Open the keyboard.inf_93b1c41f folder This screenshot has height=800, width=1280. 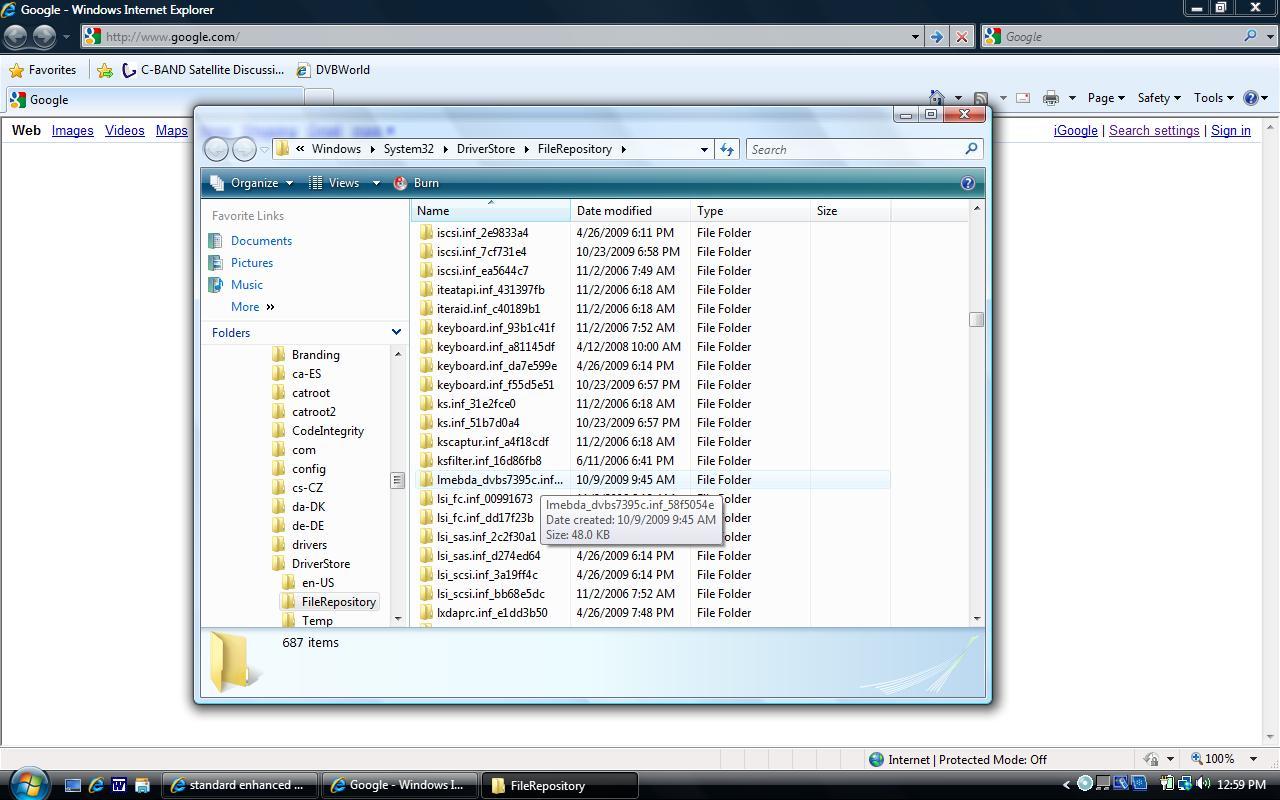pos(495,328)
